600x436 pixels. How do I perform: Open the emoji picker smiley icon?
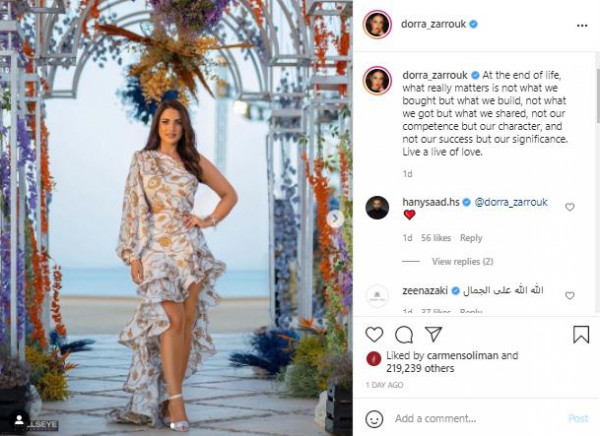click(374, 419)
